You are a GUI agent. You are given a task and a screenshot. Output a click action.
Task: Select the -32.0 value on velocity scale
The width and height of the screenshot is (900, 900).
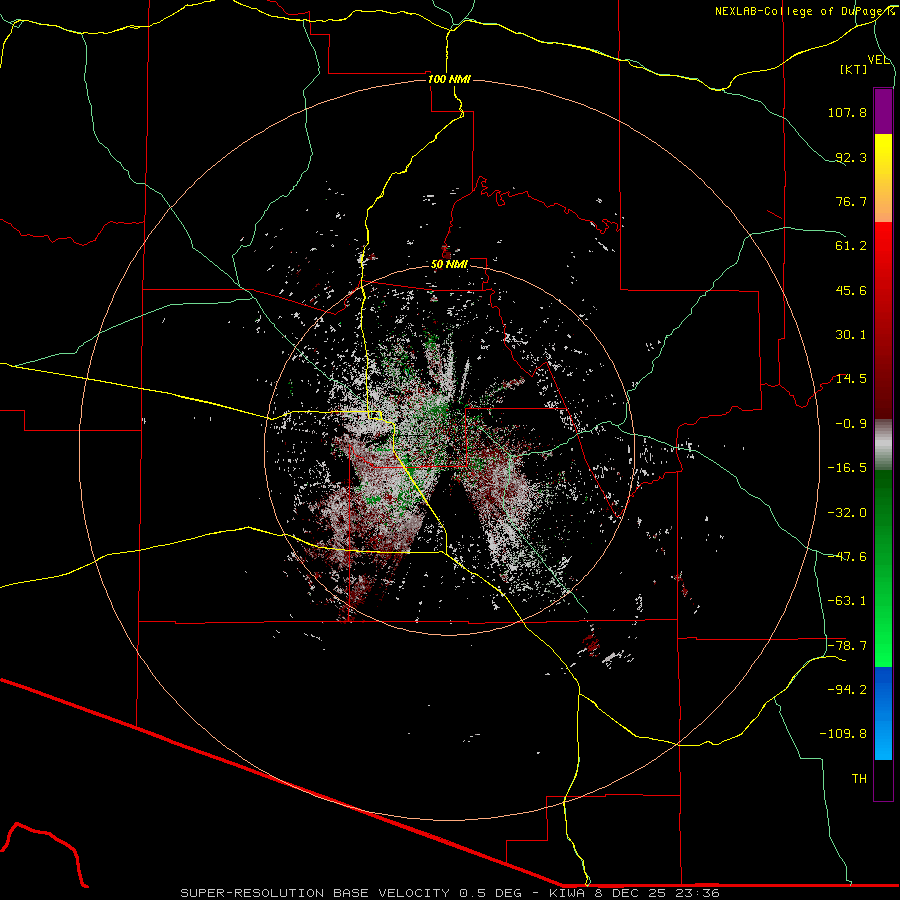(847, 513)
